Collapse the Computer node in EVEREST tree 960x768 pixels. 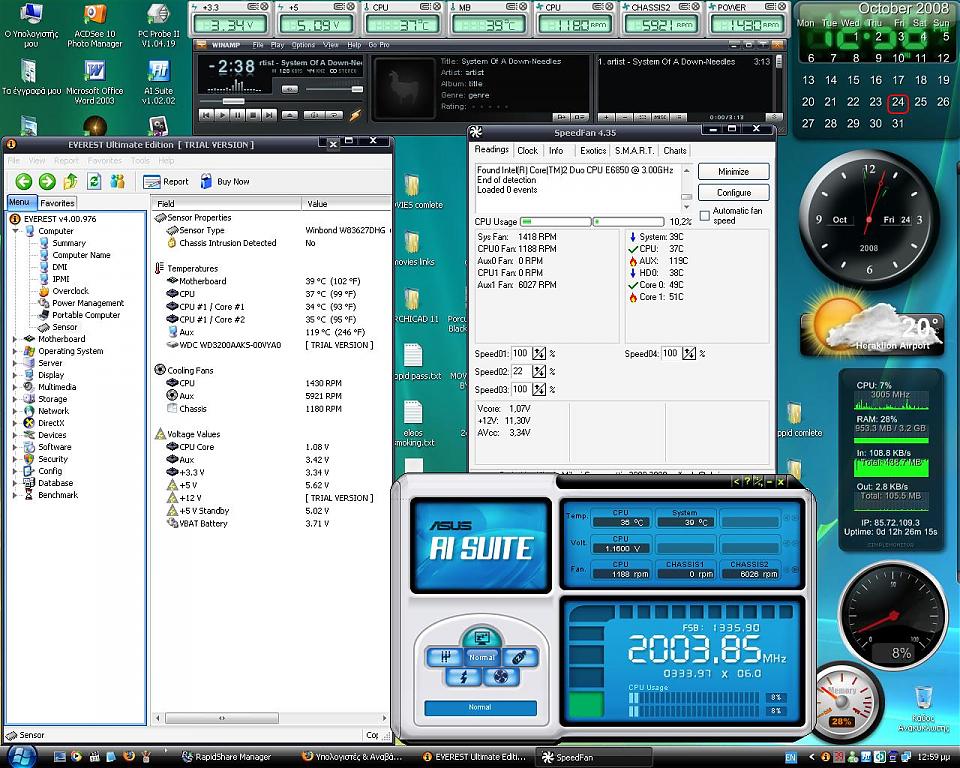[x=15, y=231]
